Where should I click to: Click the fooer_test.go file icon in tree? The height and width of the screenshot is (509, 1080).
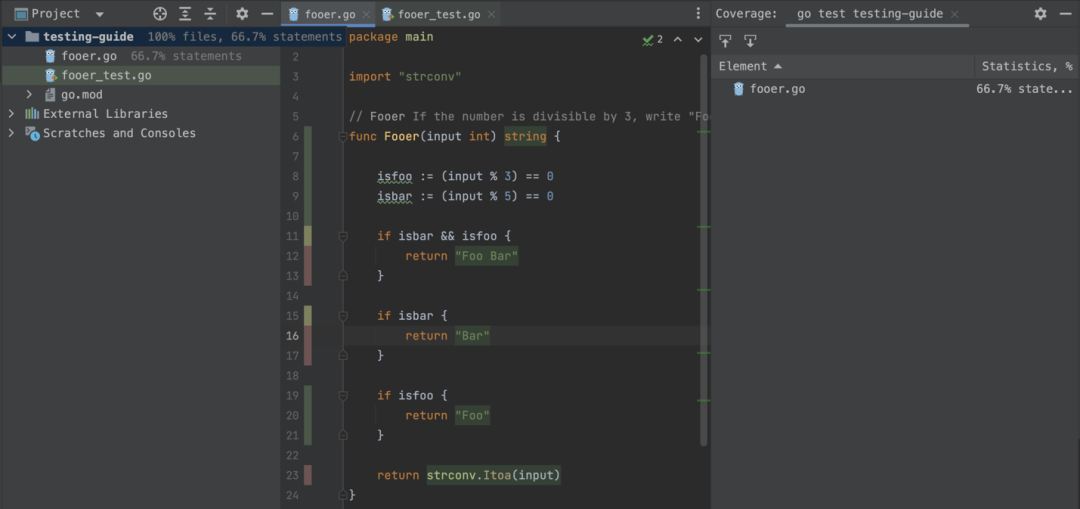[50, 75]
